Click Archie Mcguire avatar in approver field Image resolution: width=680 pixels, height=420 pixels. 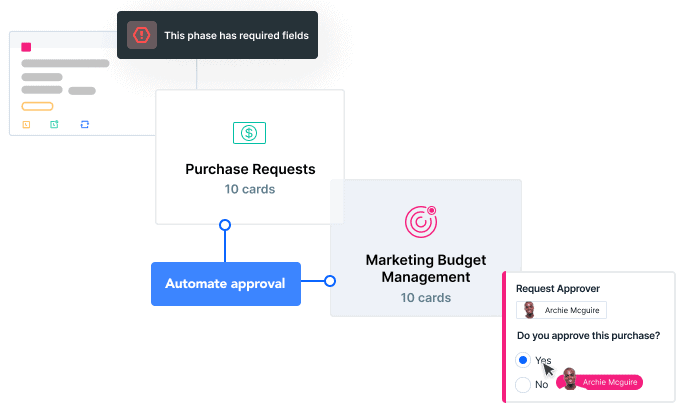pos(529,310)
